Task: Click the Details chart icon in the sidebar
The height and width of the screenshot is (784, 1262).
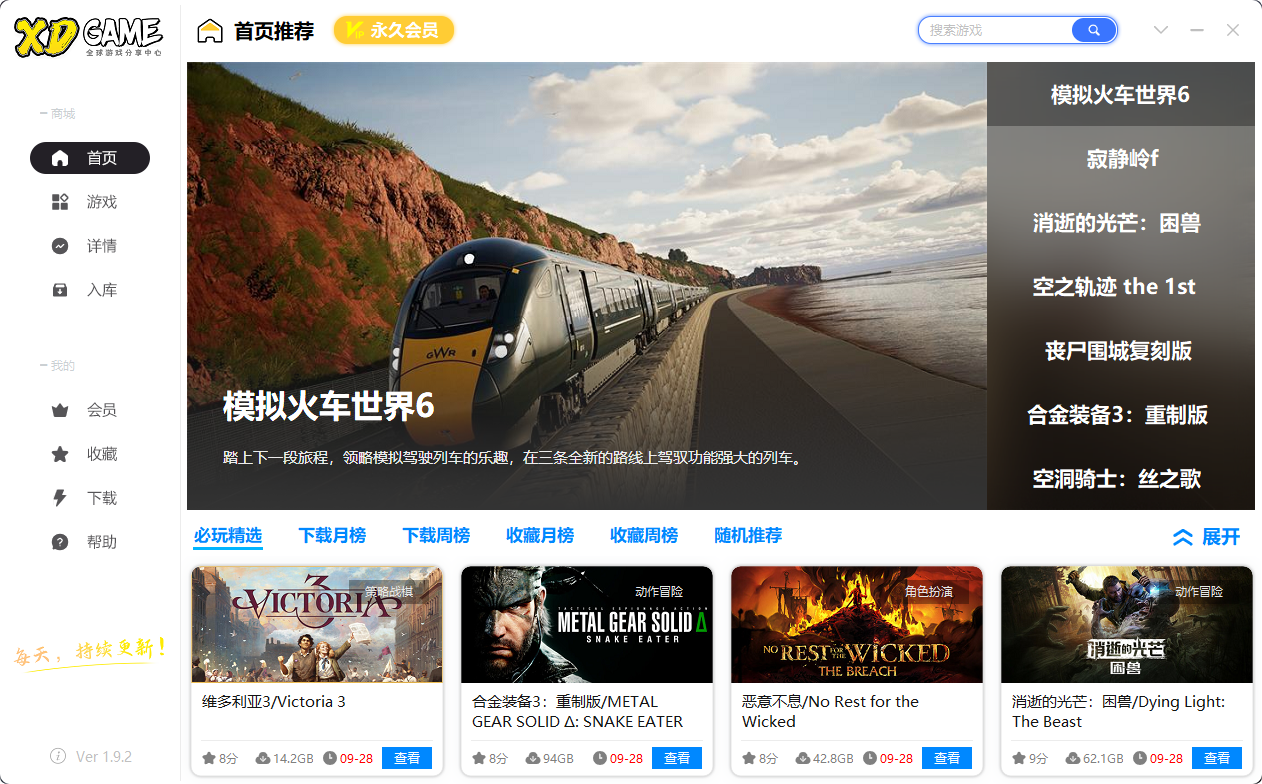Action: 60,246
